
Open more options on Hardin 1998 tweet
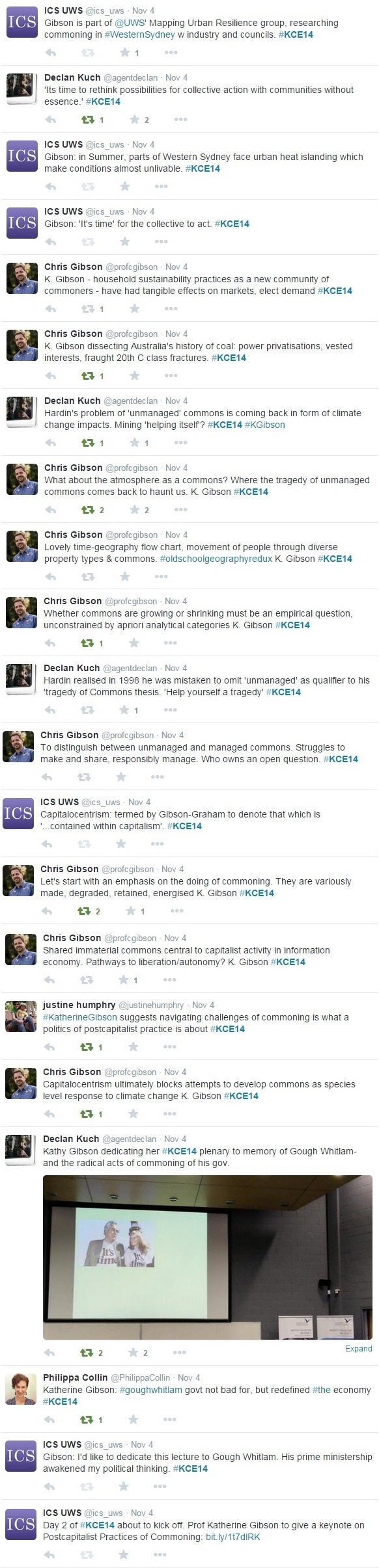[170, 709]
